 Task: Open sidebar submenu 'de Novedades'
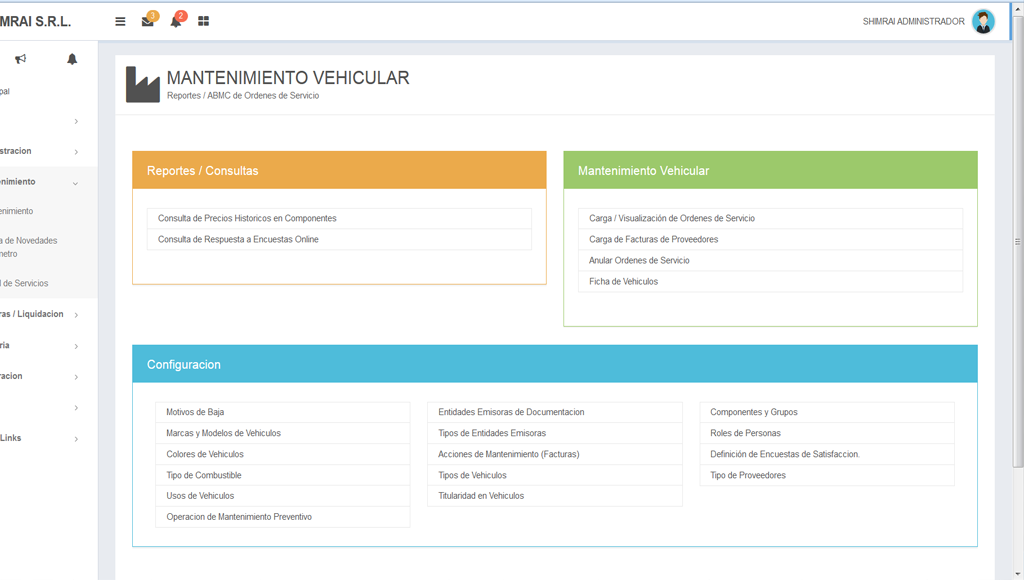[x=29, y=247]
